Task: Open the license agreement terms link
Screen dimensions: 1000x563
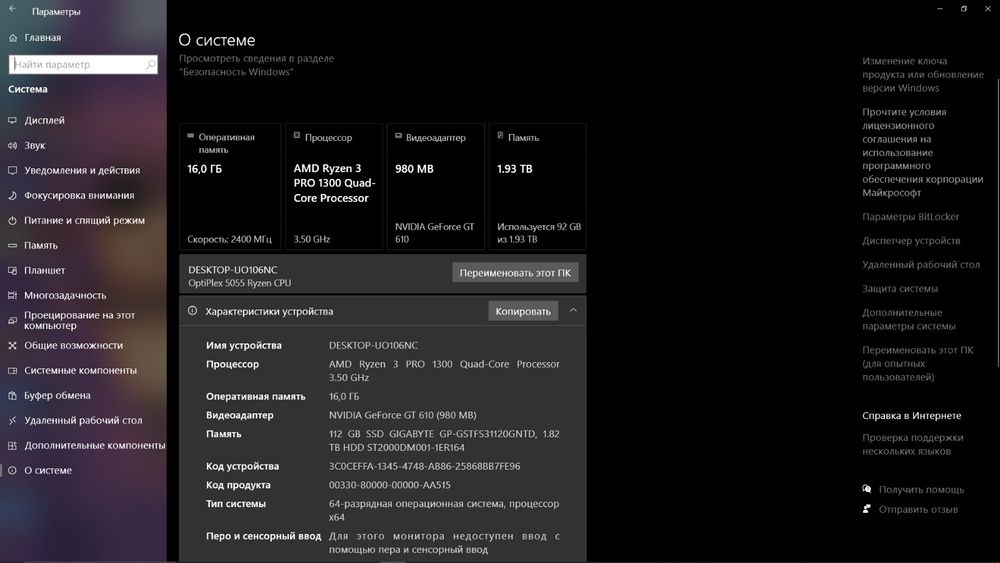Action: pyautogui.click(x=923, y=152)
